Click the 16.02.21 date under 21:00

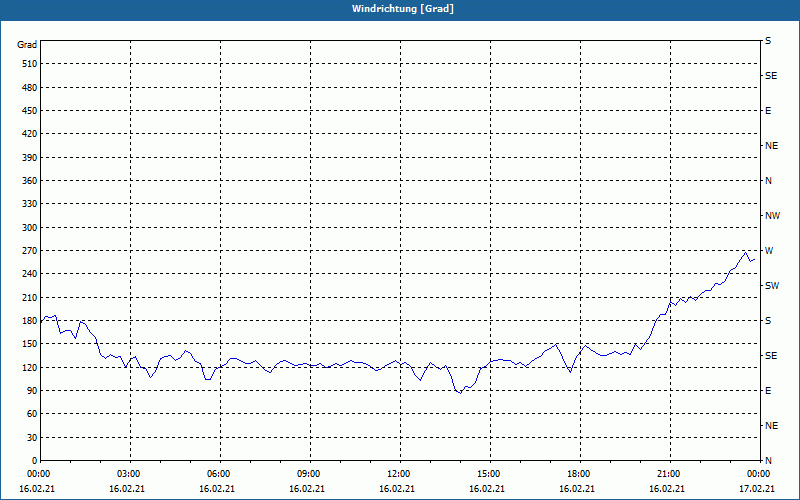tap(667, 489)
